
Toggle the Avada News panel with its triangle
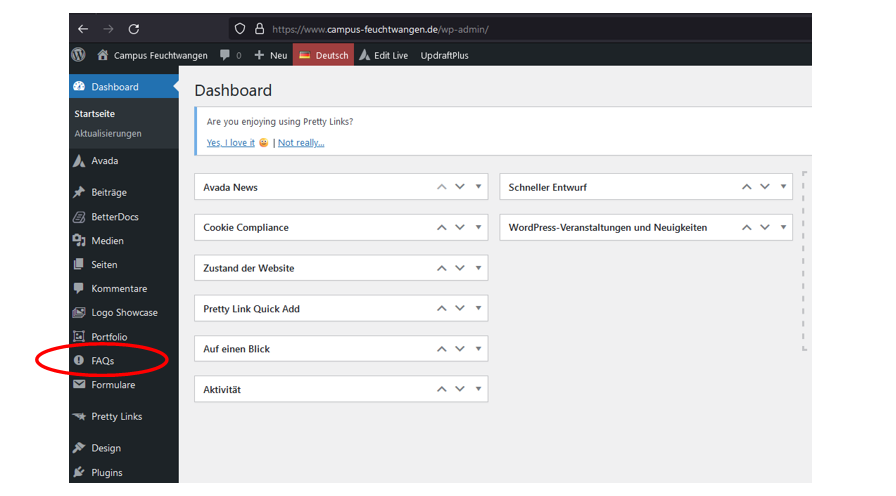478,187
